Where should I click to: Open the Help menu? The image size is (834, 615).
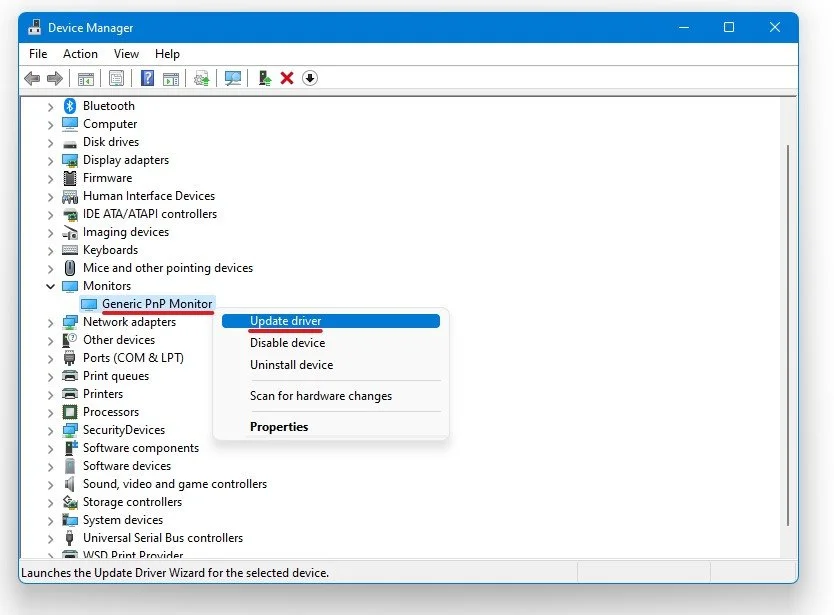click(167, 54)
